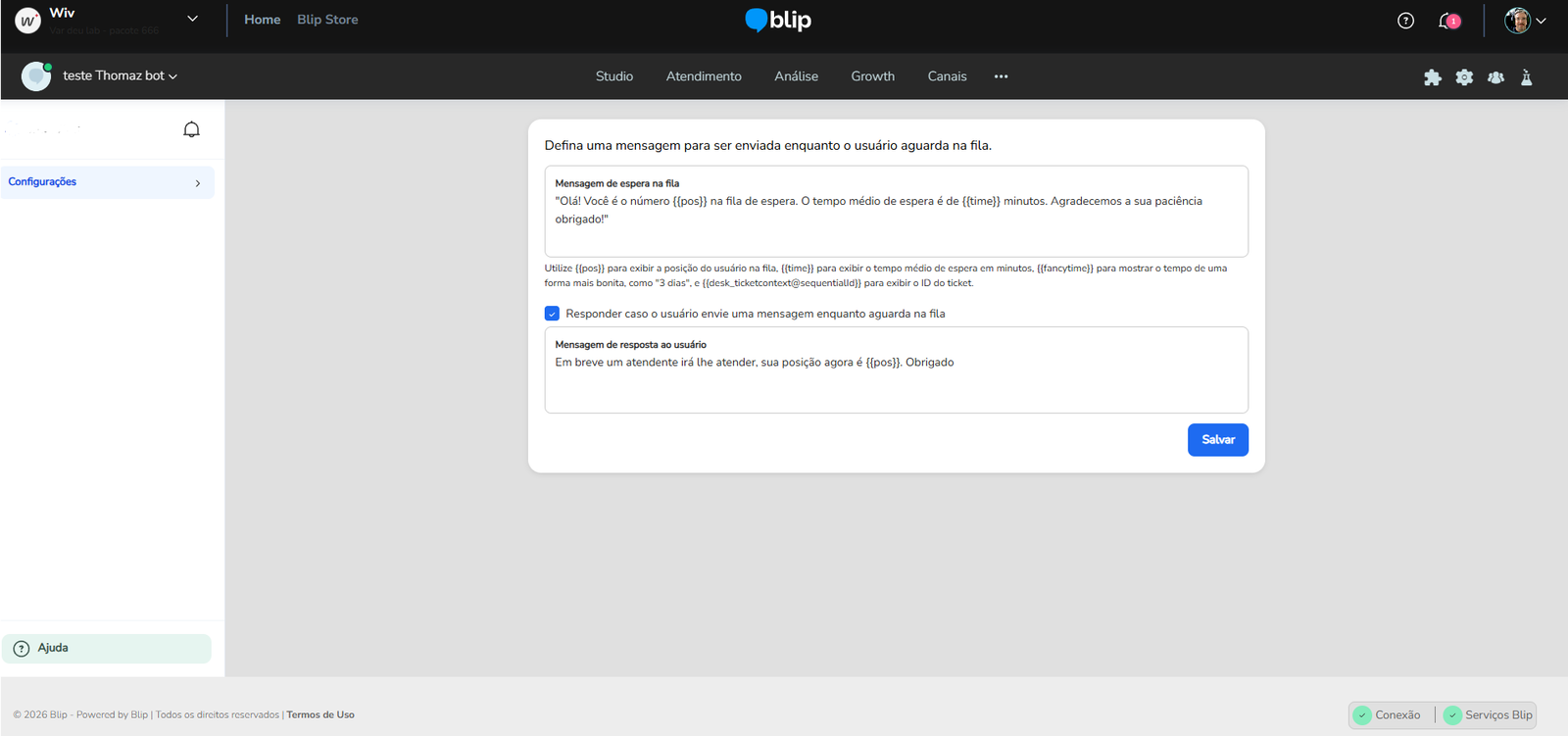Expand the Wiv organization dropdown arrow

tap(192, 19)
